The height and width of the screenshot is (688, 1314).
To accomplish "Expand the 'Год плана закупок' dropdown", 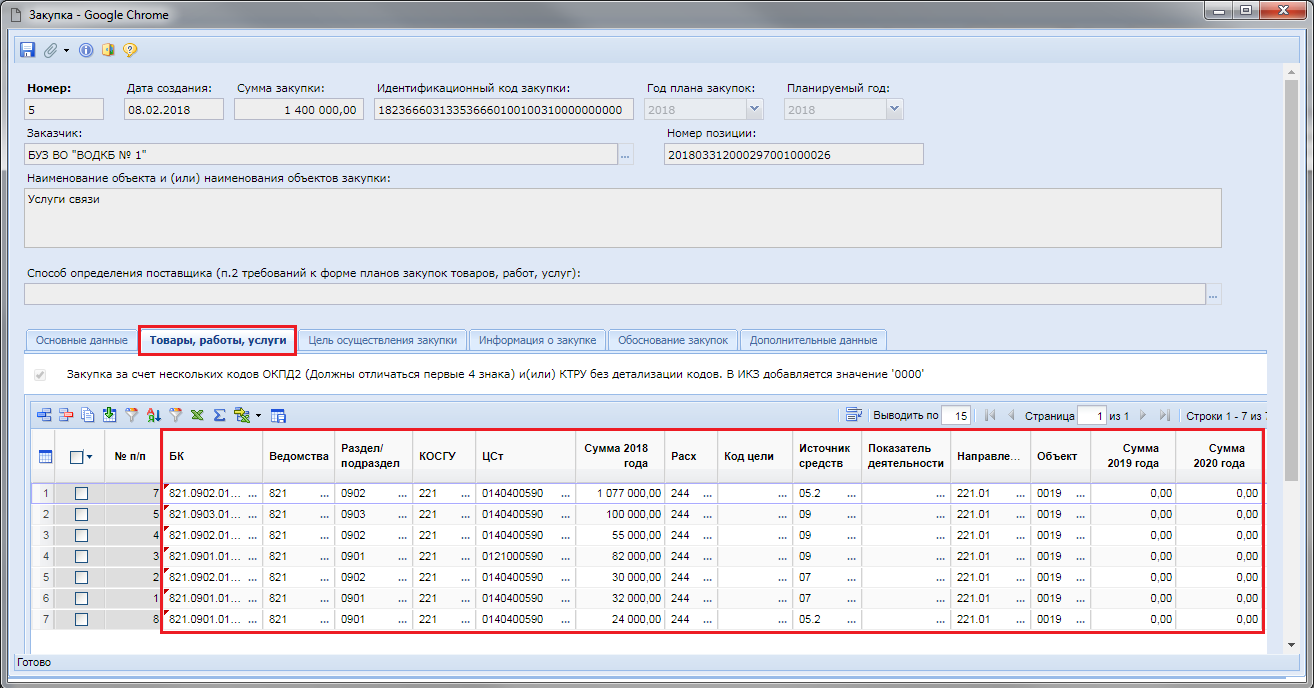I will [x=754, y=110].
